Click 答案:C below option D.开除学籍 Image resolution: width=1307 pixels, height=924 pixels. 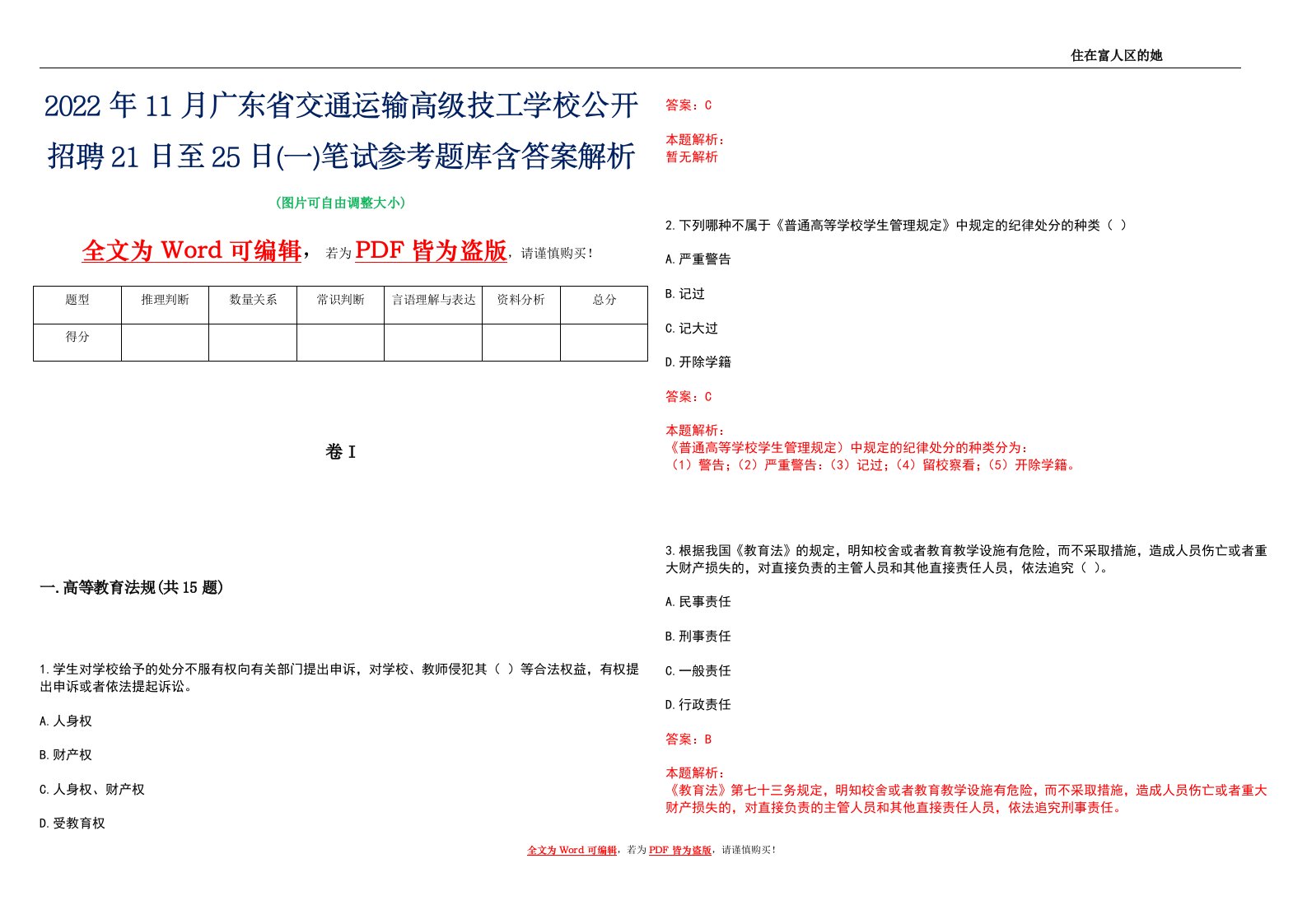[x=689, y=396]
